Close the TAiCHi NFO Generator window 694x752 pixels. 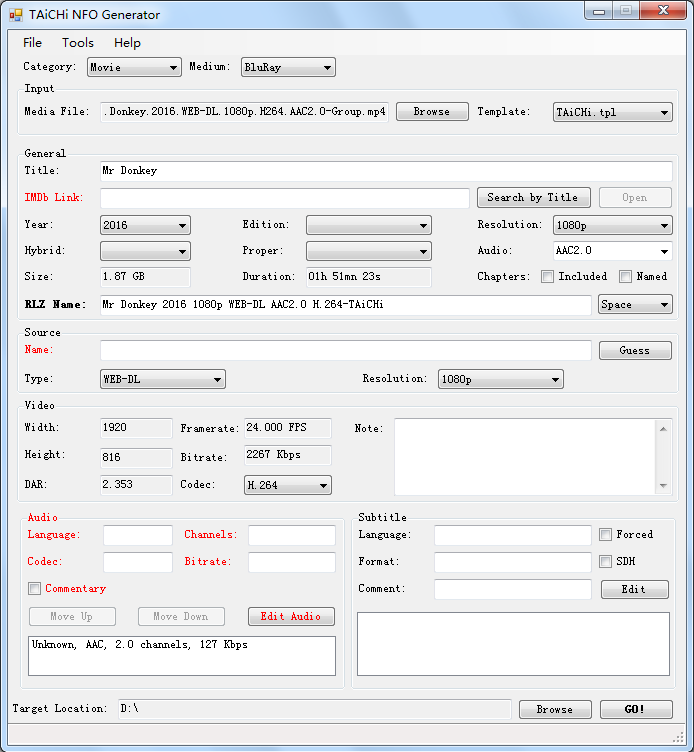663,11
